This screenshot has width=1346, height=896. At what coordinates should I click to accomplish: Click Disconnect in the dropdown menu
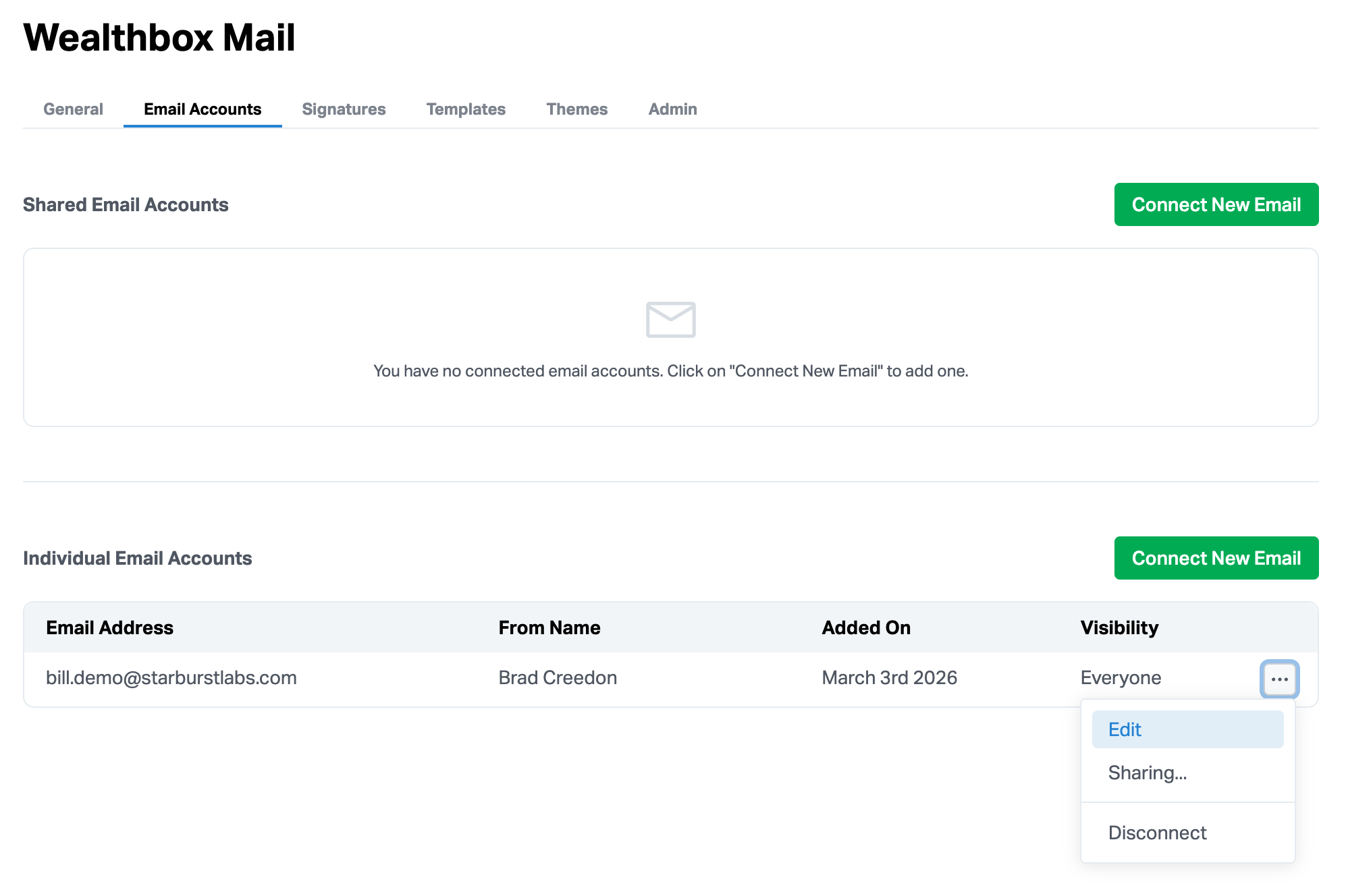1157,833
